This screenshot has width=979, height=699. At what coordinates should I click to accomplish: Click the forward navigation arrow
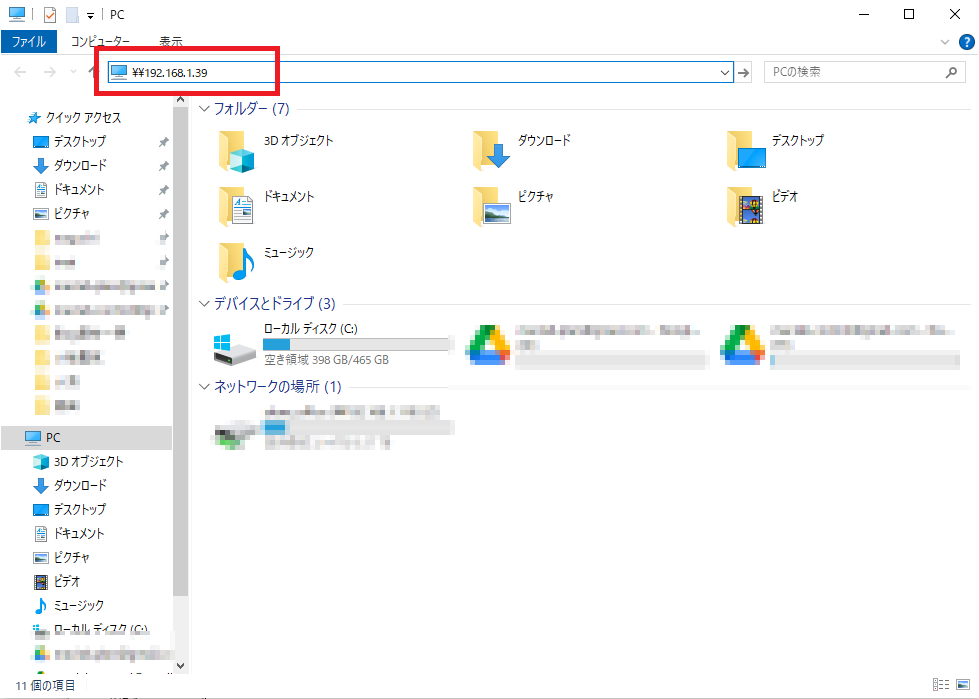(x=49, y=72)
